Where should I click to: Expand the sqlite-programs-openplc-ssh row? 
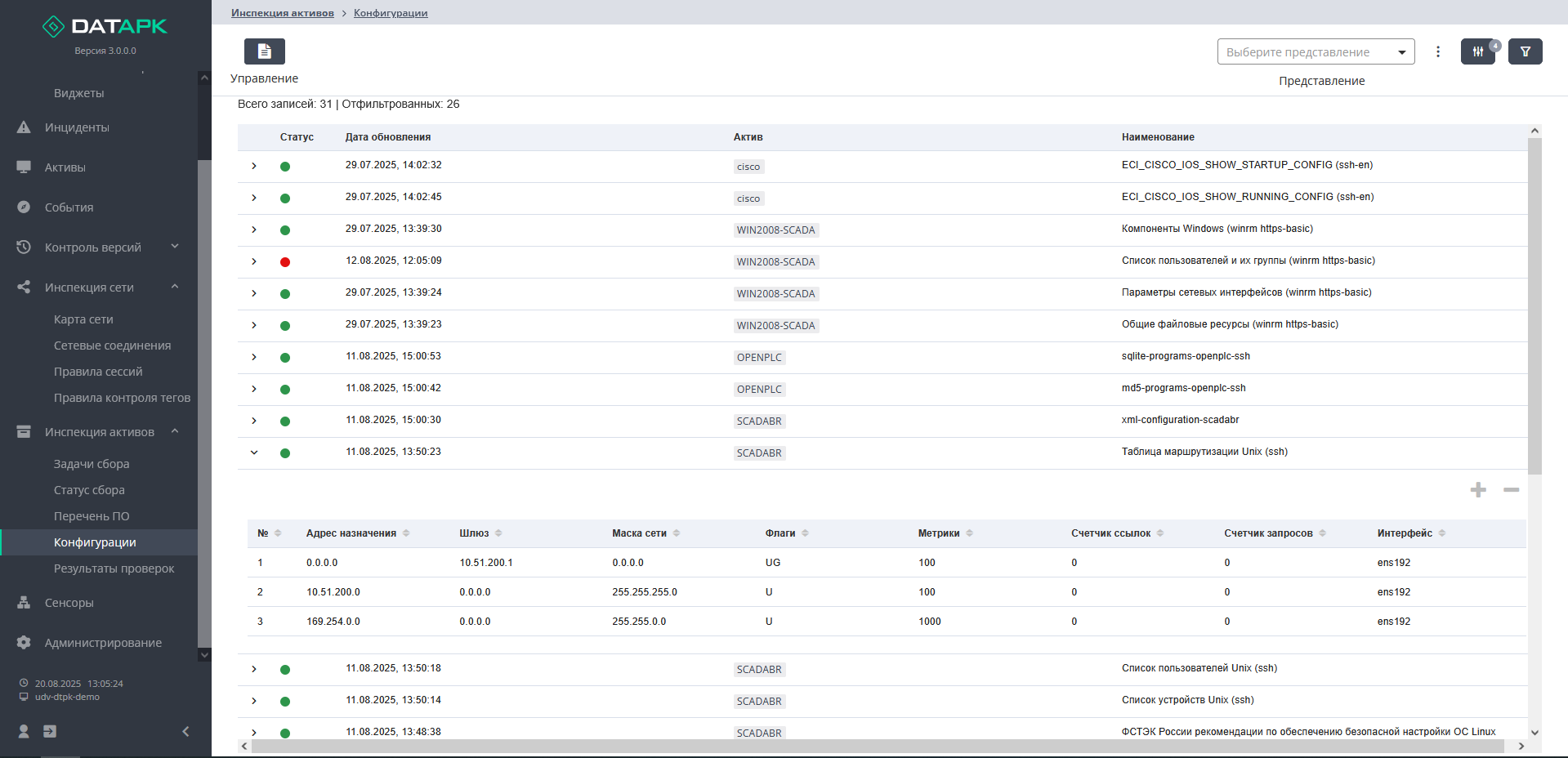coord(254,358)
